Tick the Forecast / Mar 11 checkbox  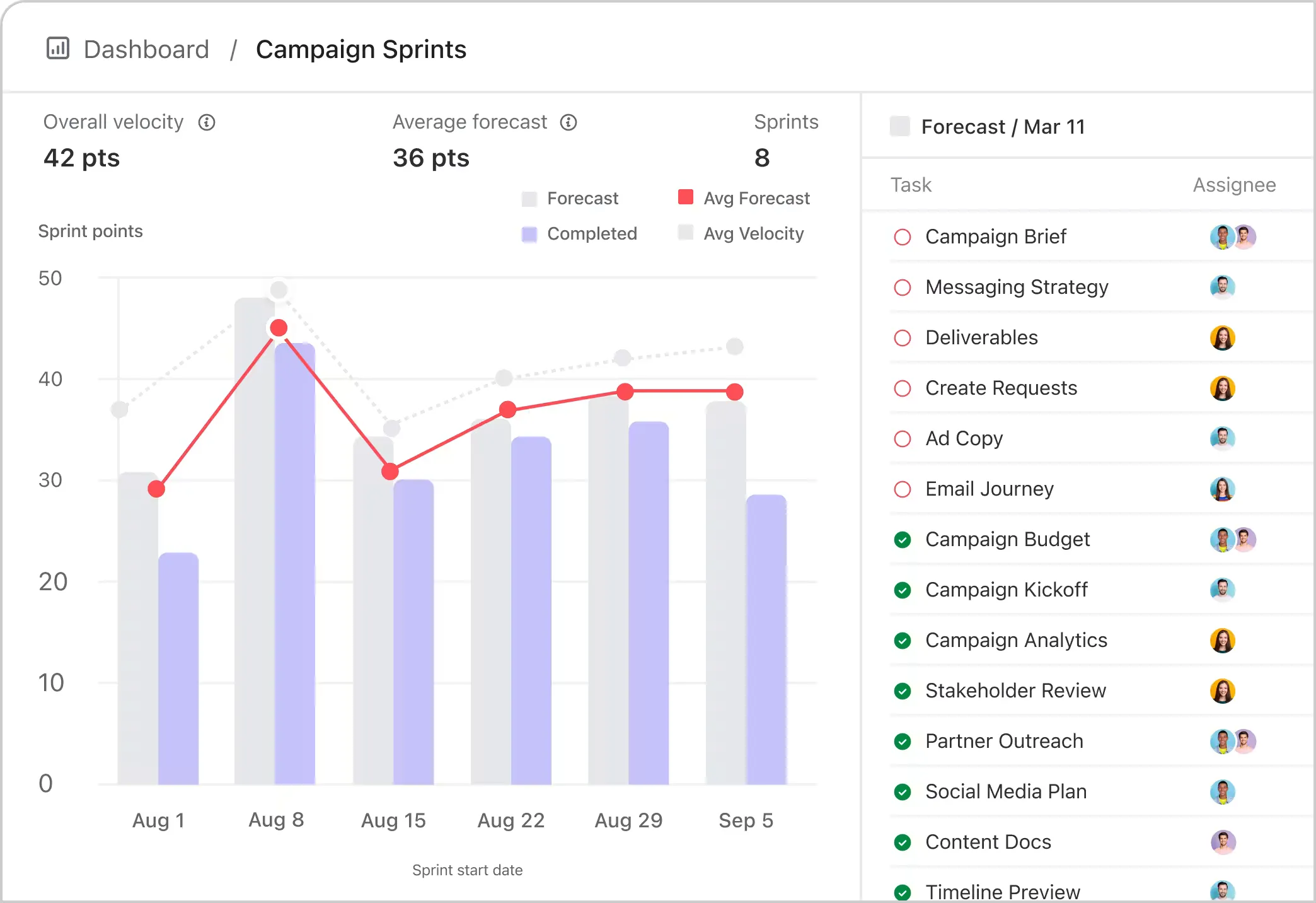tap(900, 126)
